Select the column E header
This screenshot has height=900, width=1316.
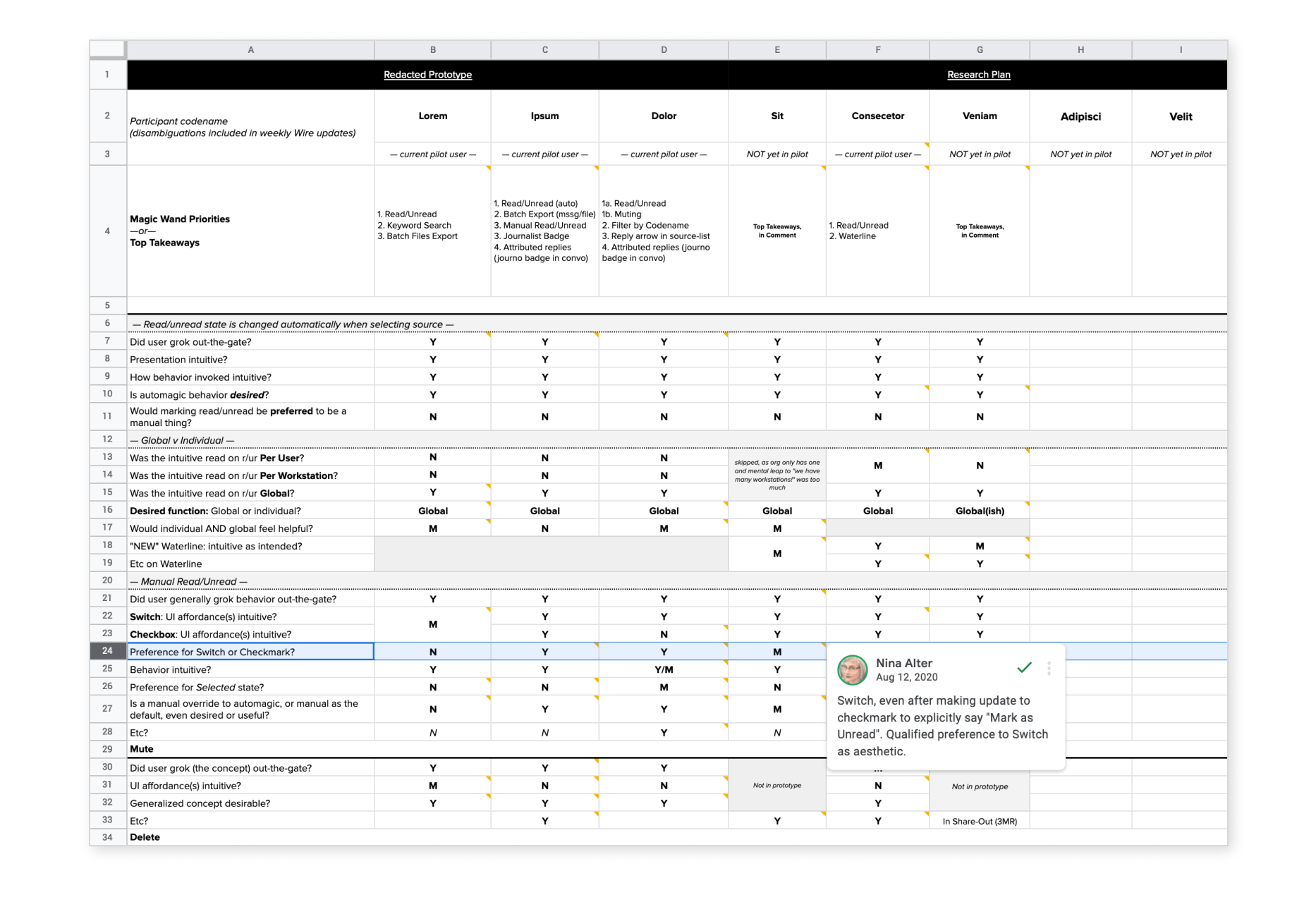pos(776,50)
